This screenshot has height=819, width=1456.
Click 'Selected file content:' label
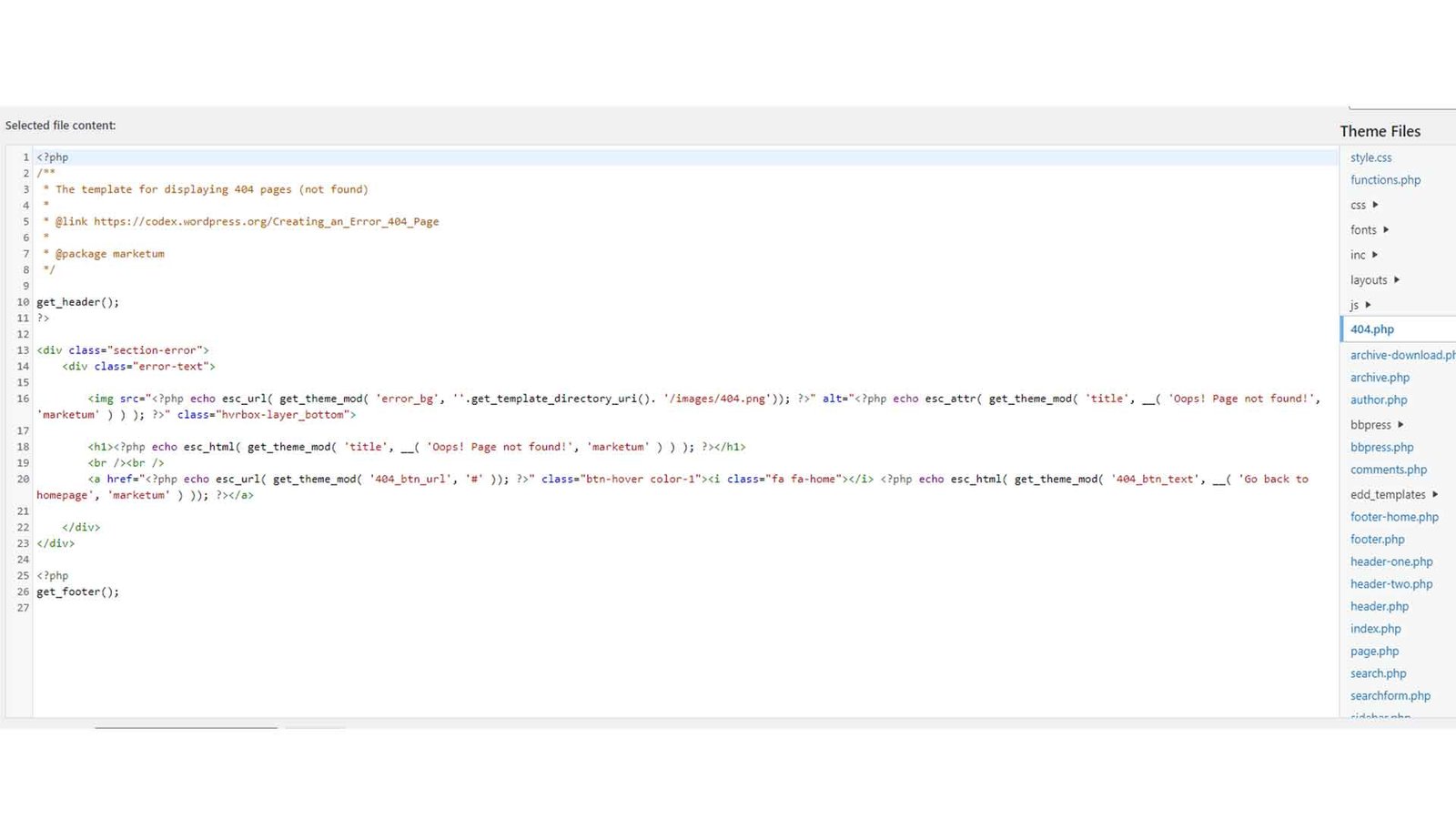(61, 126)
